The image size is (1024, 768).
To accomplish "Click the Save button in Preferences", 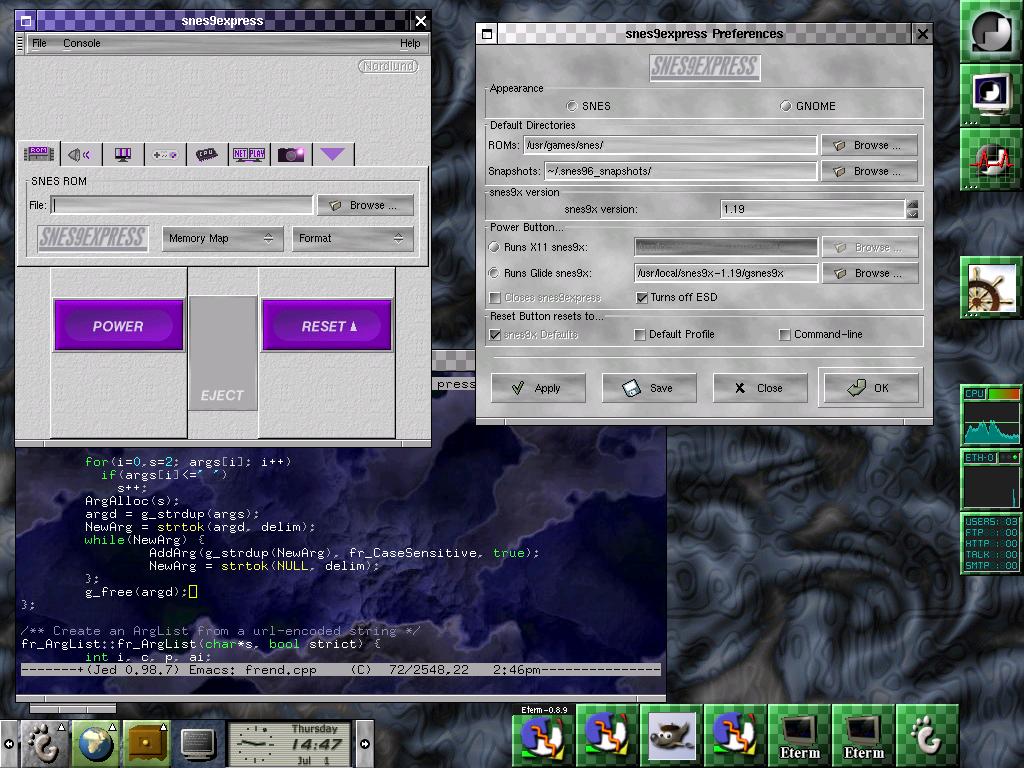I will coord(648,388).
